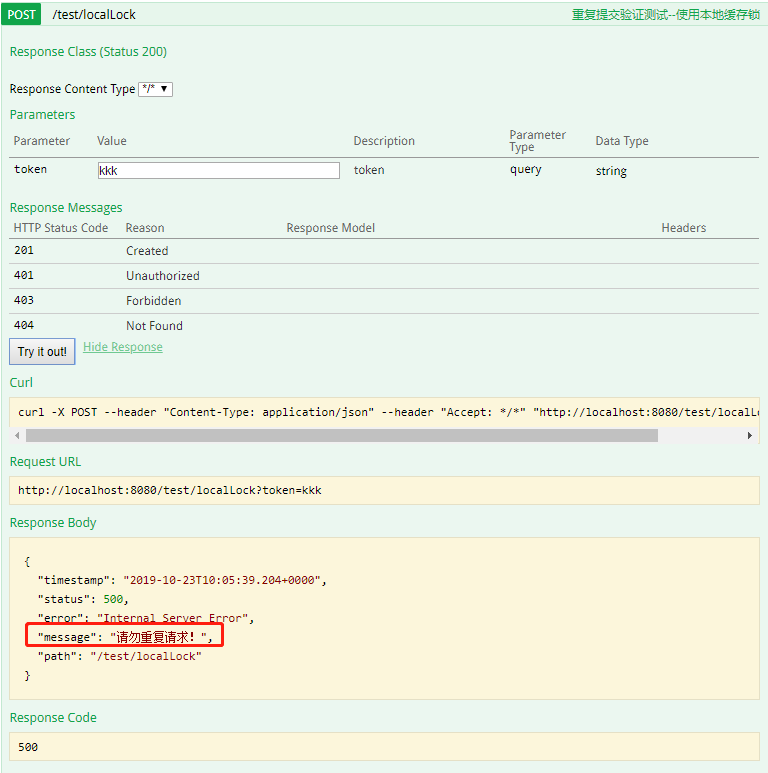Click the horizontal scrollbar thumb under curl
Viewport: 768px width, 773px height.
point(342,436)
